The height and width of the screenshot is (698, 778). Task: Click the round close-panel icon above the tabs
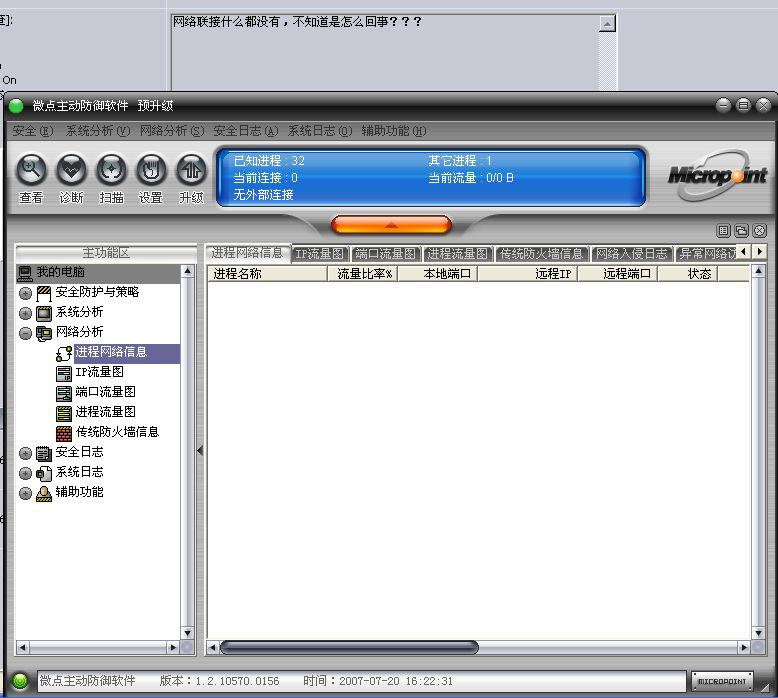pos(760,230)
